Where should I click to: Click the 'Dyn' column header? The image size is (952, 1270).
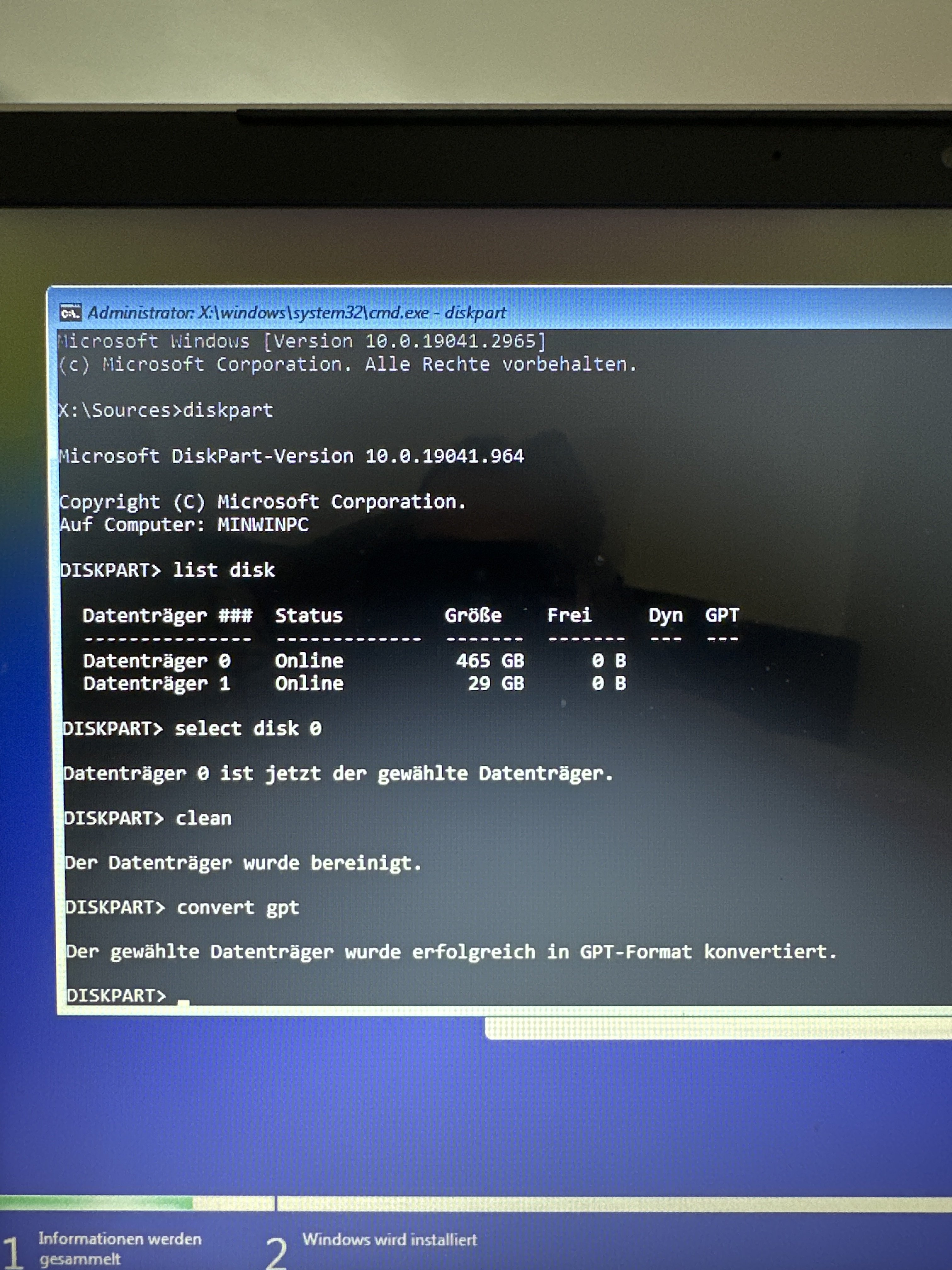(665, 615)
